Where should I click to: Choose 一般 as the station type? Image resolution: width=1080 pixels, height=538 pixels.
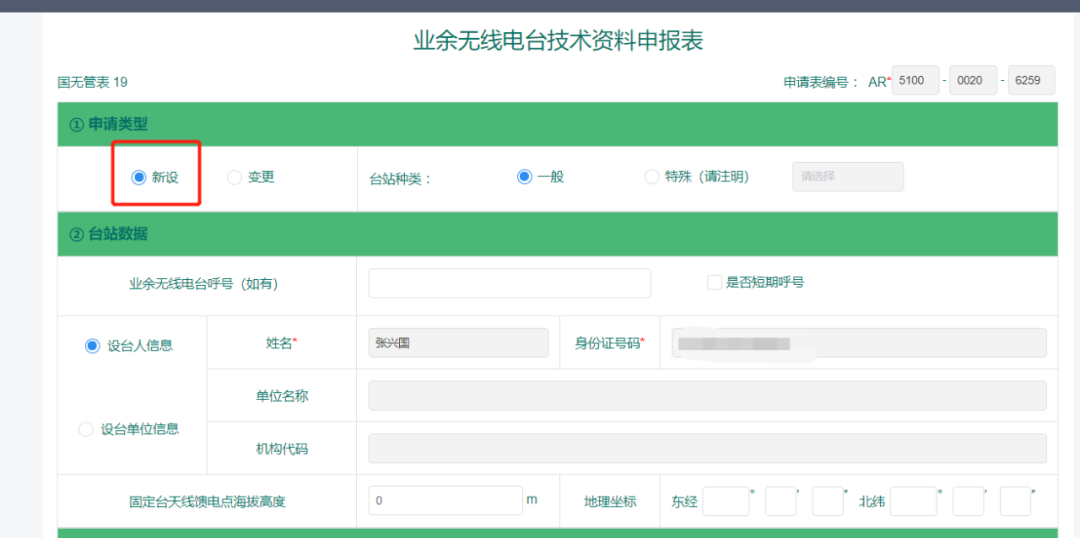(x=524, y=177)
